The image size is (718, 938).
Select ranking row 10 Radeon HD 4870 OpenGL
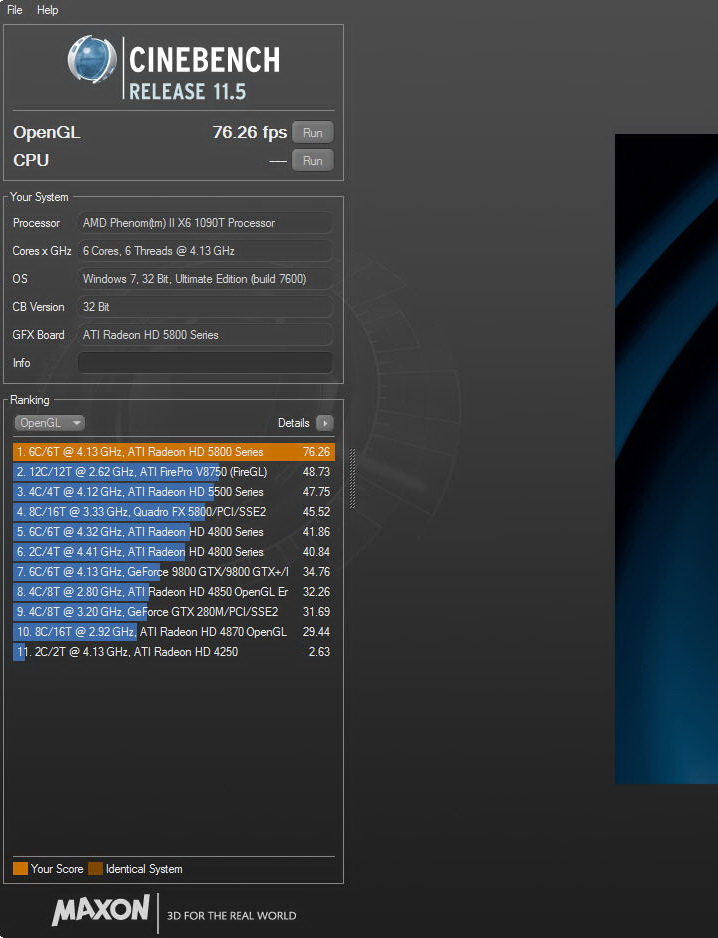(x=174, y=632)
